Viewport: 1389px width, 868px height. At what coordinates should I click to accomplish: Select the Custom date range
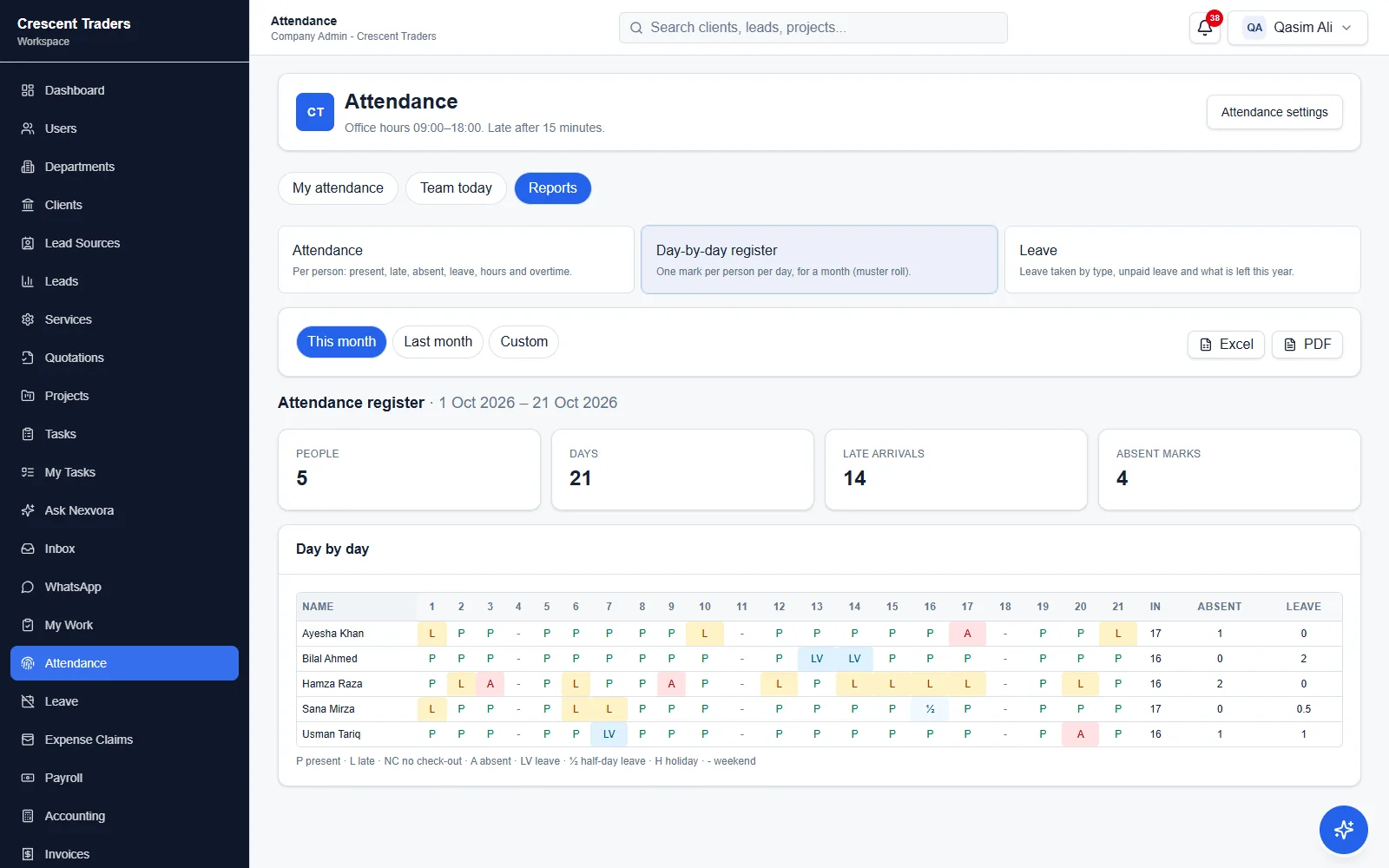(523, 342)
